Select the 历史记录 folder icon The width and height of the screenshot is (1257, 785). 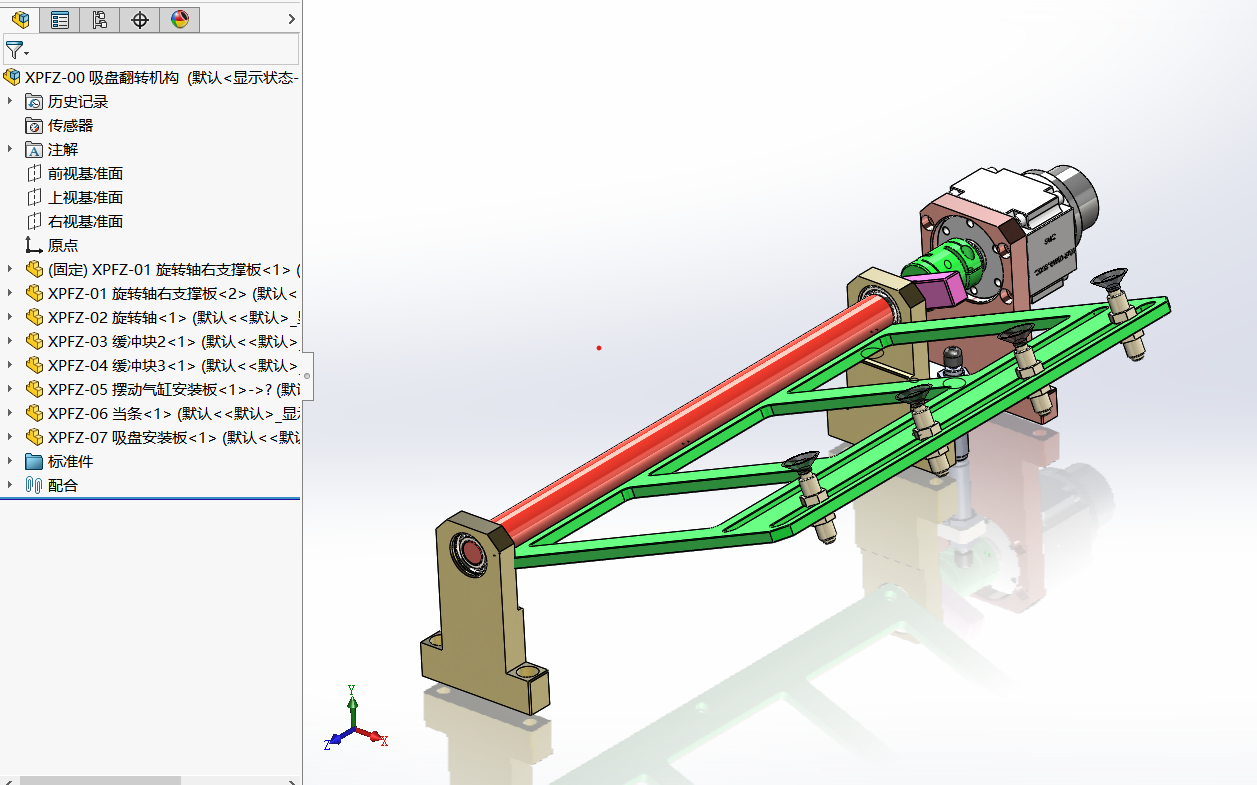coord(34,101)
